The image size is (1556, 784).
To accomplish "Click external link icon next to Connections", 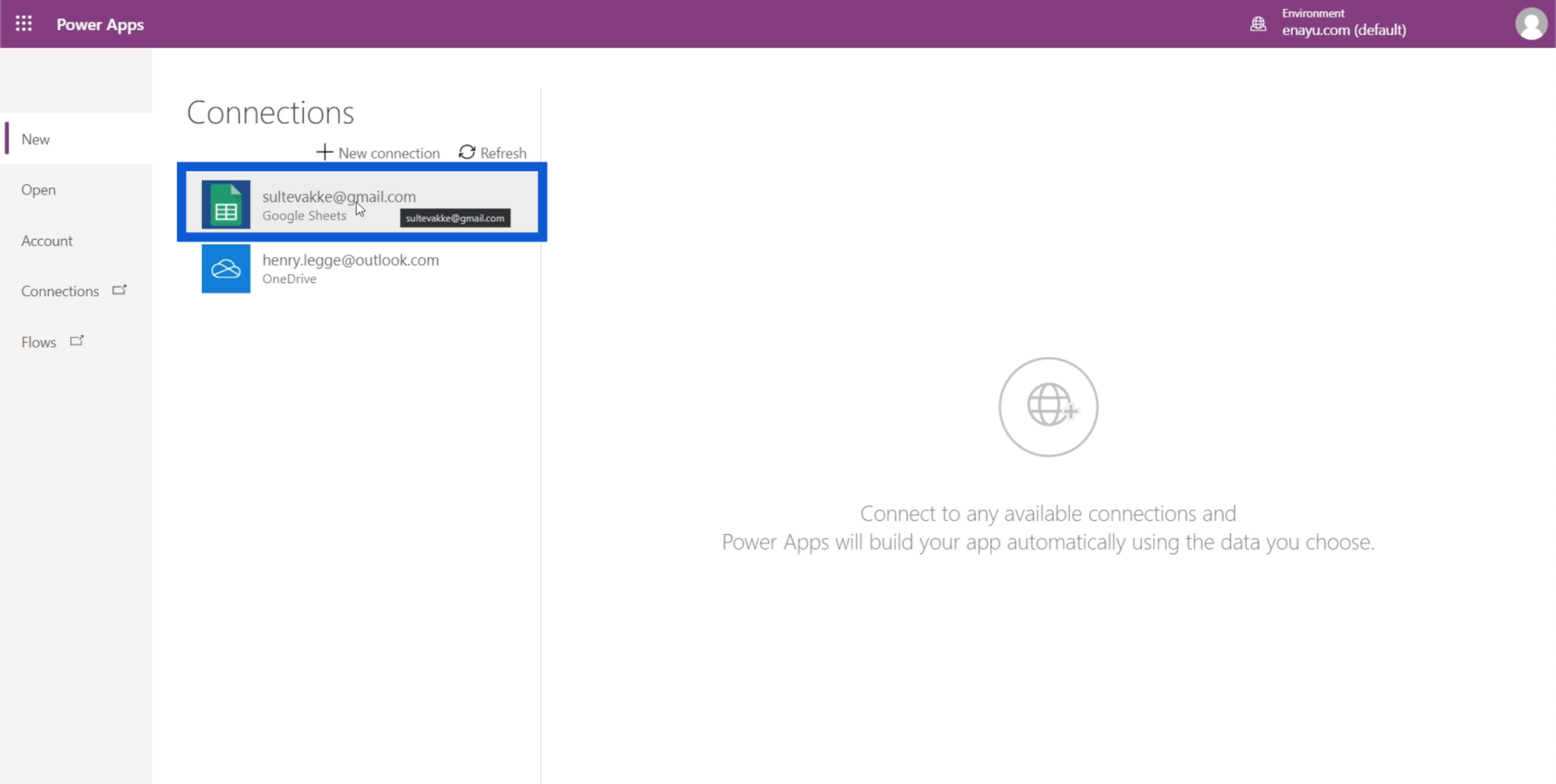I will tap(119, 291).
